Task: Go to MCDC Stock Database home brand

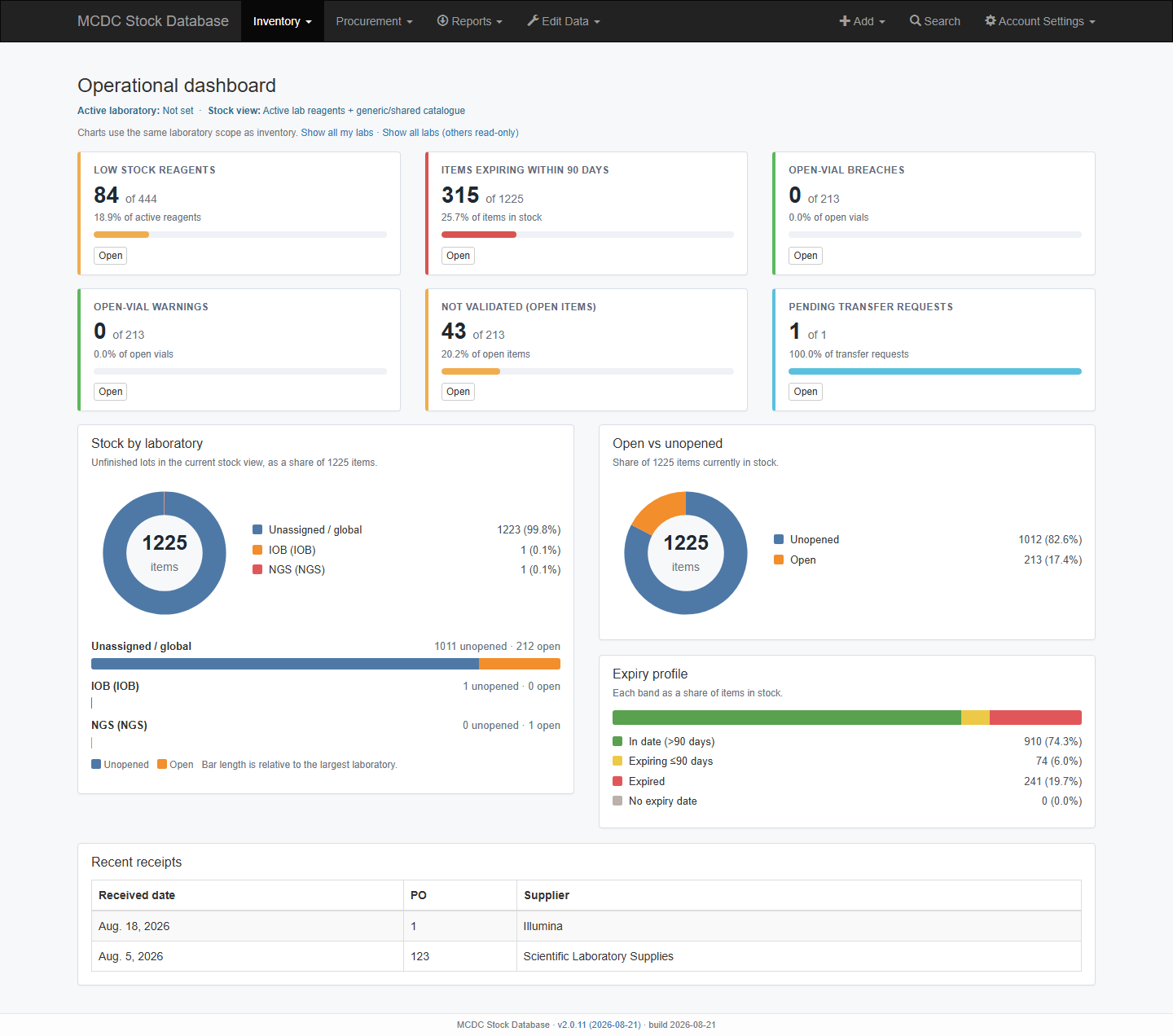Action: pos(153,21)
